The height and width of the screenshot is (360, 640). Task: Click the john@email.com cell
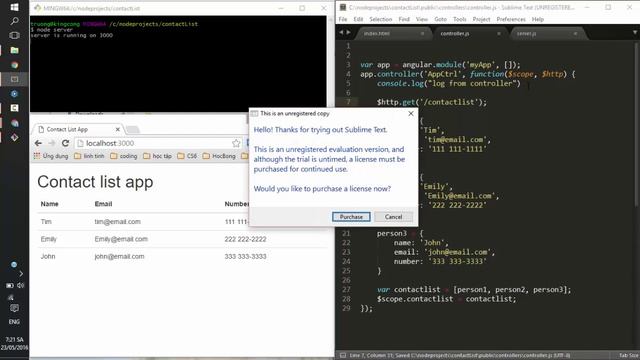[x=119, y=256]
